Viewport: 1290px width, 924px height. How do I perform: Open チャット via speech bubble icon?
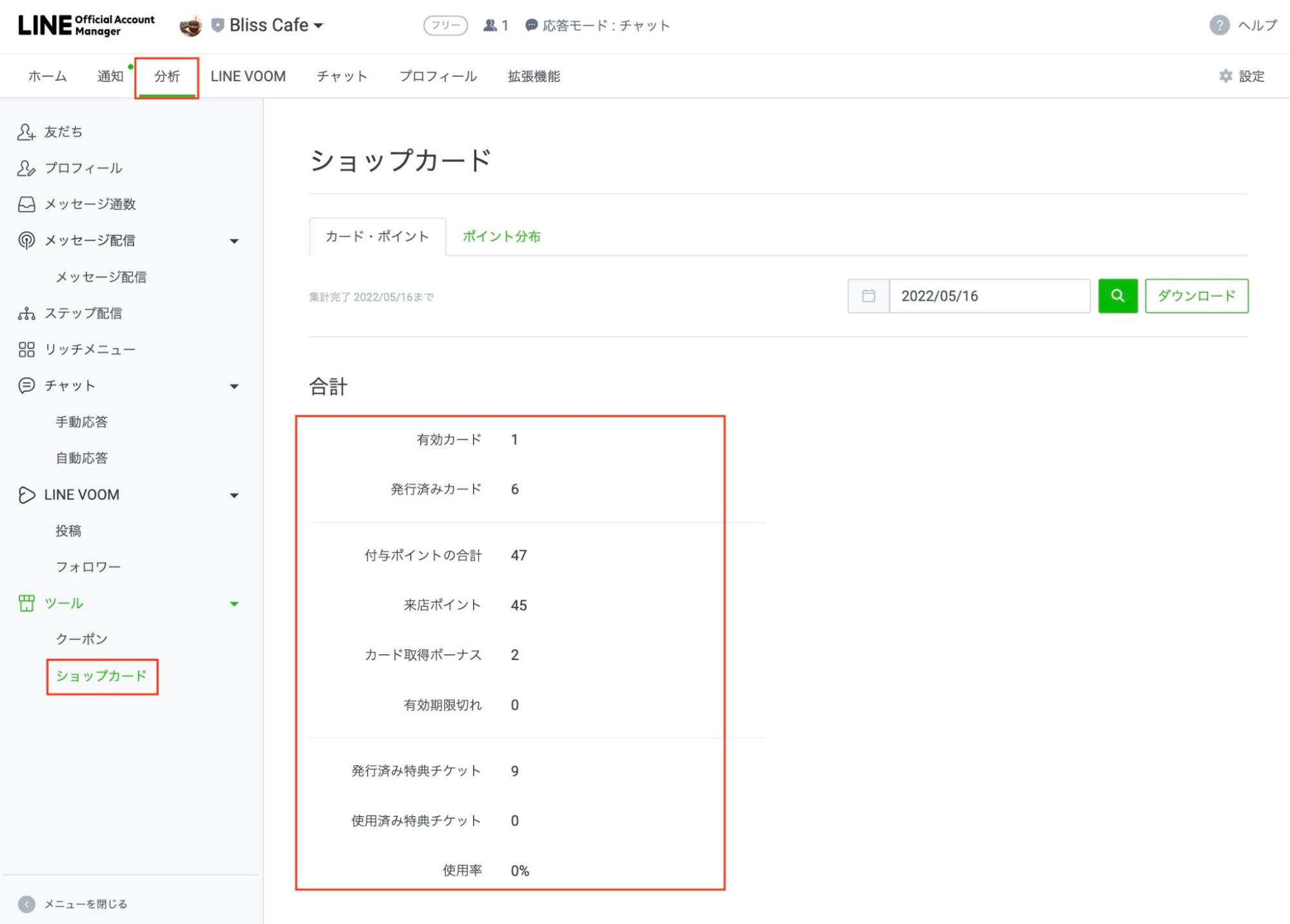coord(26,385)
